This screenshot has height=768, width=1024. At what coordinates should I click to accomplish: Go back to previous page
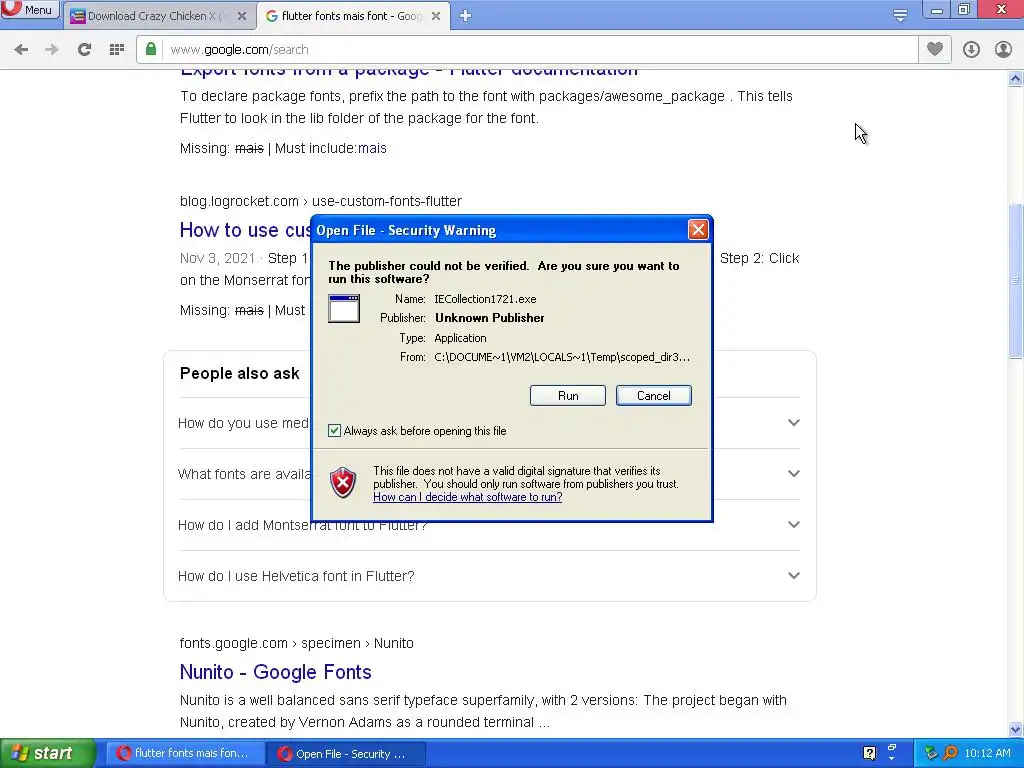(21, 50)
